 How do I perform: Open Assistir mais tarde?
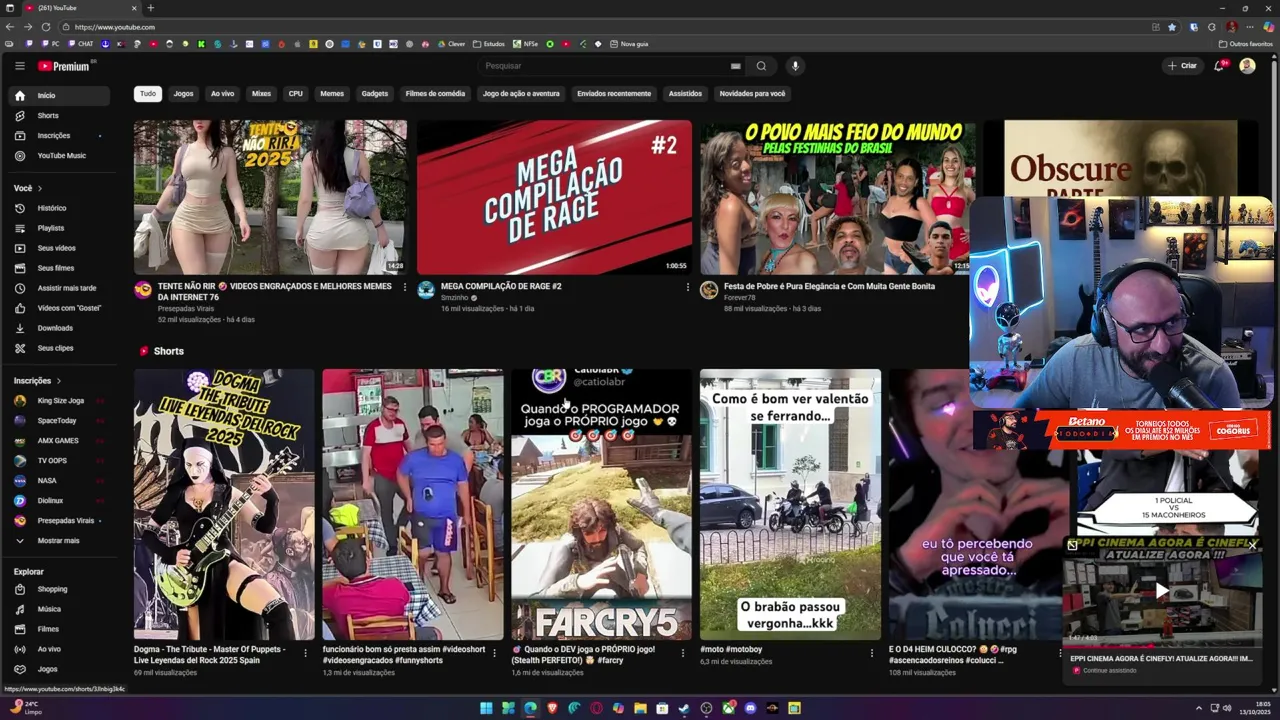click(60, 288)
